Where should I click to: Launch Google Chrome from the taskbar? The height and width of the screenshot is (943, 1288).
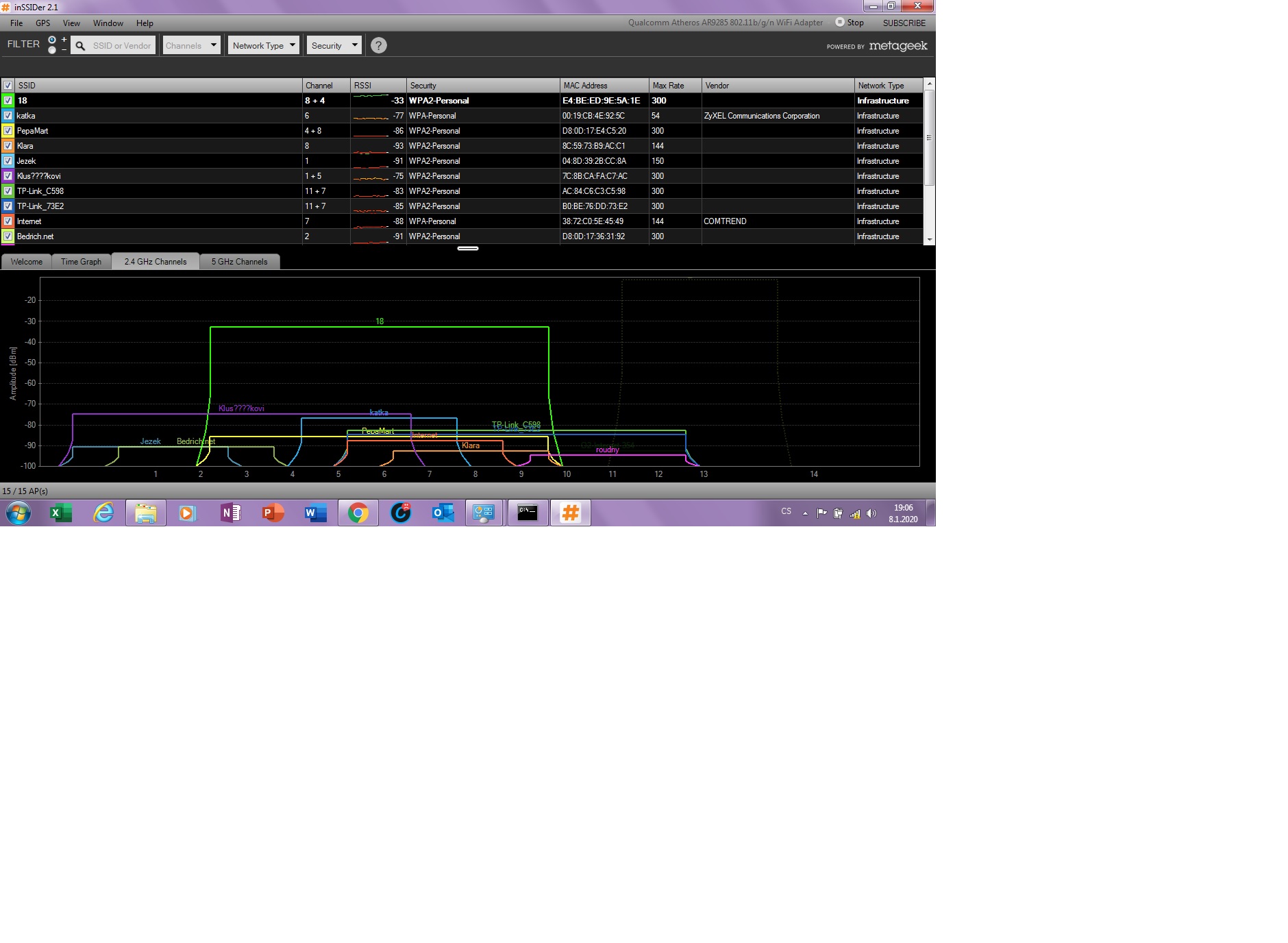tap(358, 513)
